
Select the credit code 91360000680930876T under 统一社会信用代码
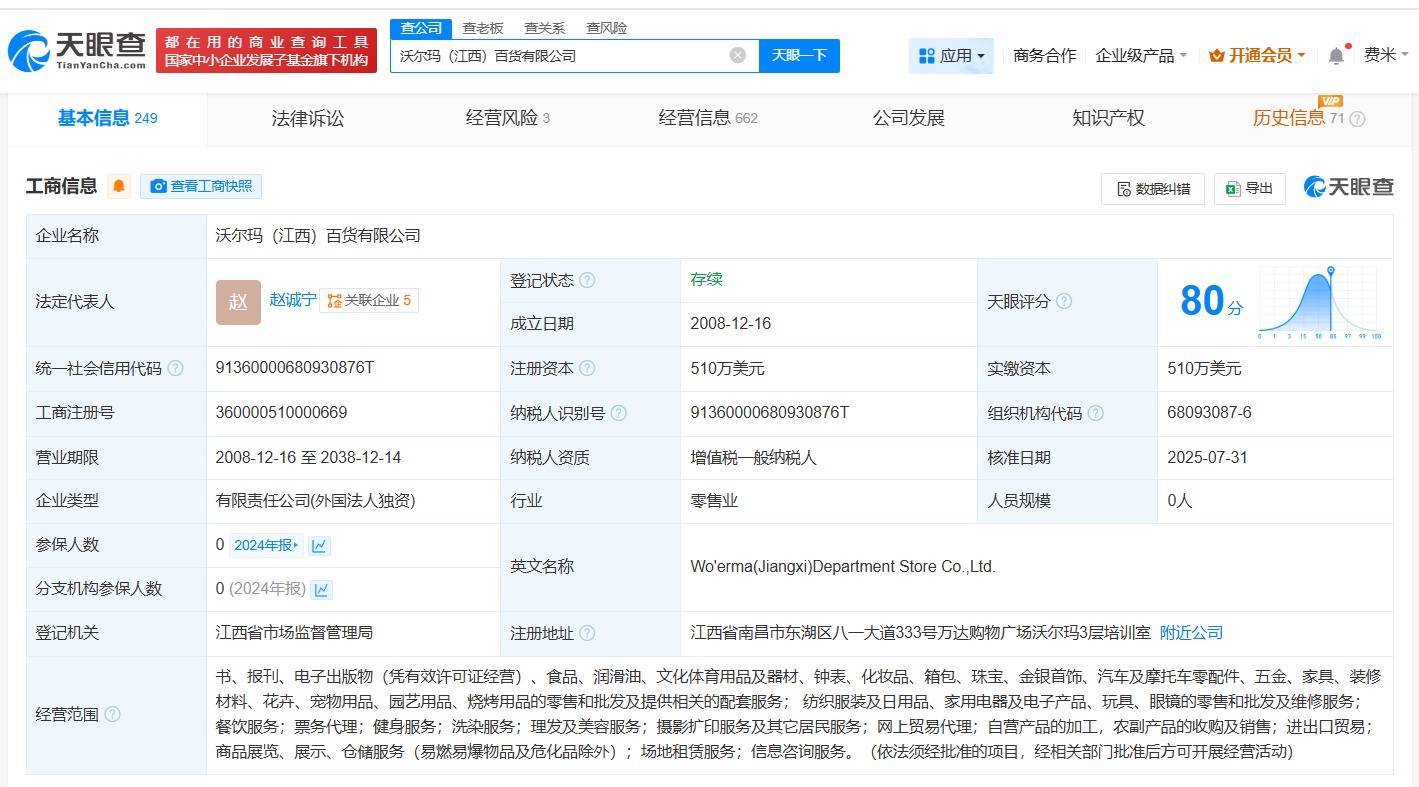point(295,368)
